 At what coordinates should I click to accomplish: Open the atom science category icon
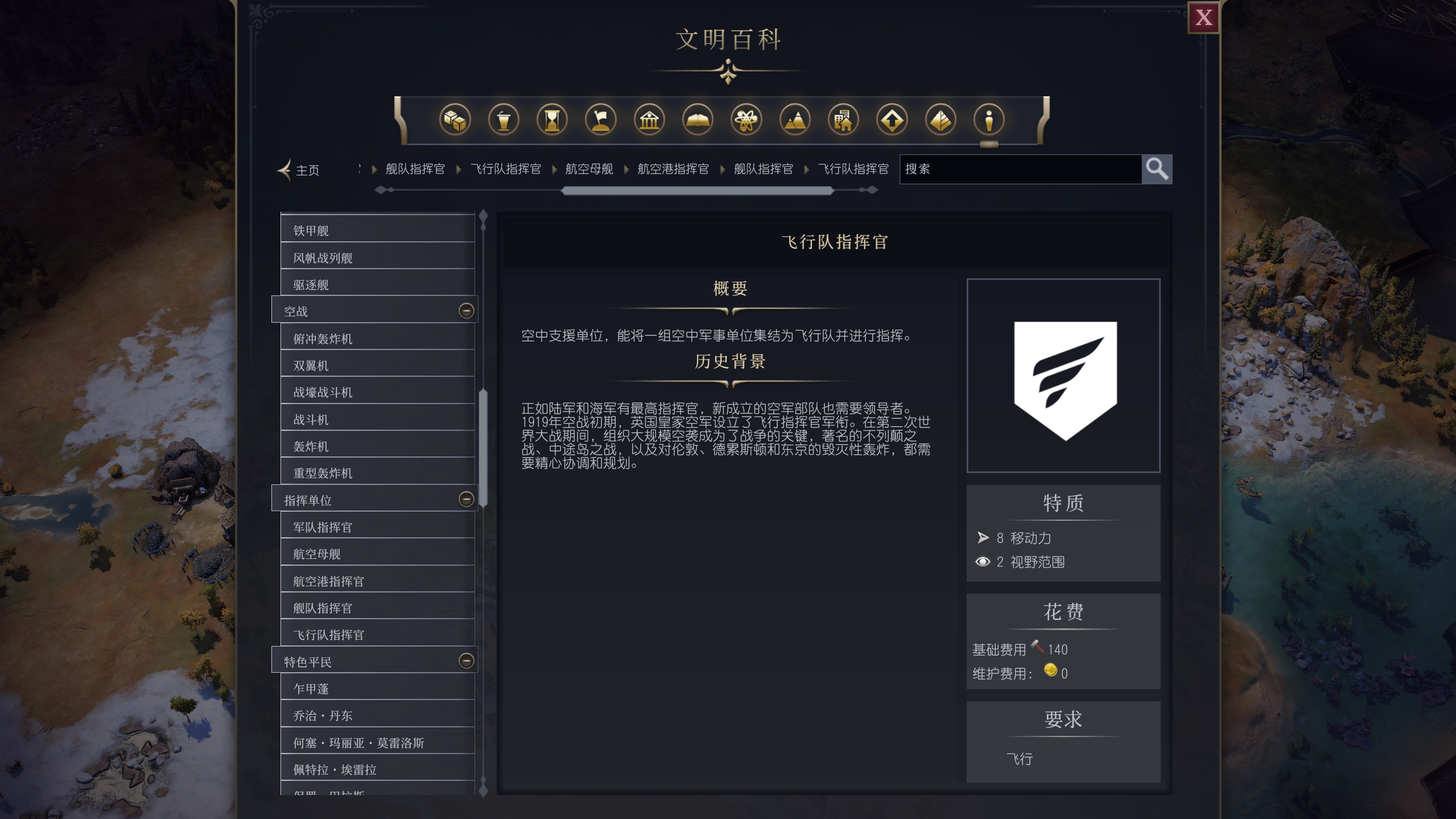(746, 120)
